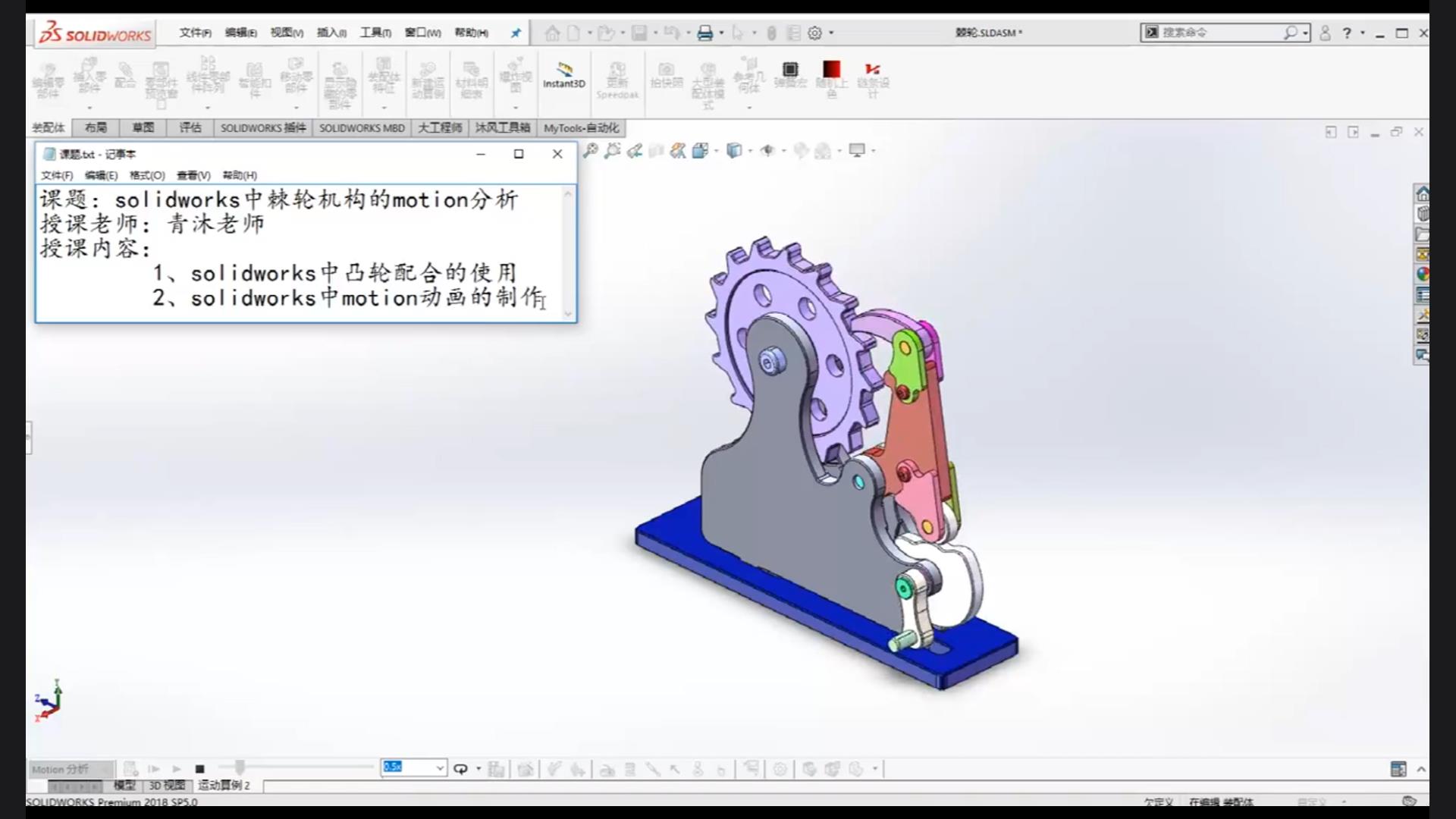The height and width of the screenshot is (819, 1456).
Task: Click the Display Style icon
Action: (734, 151)
